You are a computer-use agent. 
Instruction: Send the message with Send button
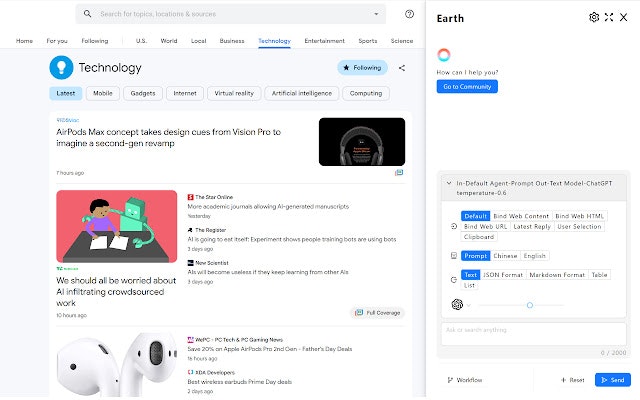pos(613,380)
